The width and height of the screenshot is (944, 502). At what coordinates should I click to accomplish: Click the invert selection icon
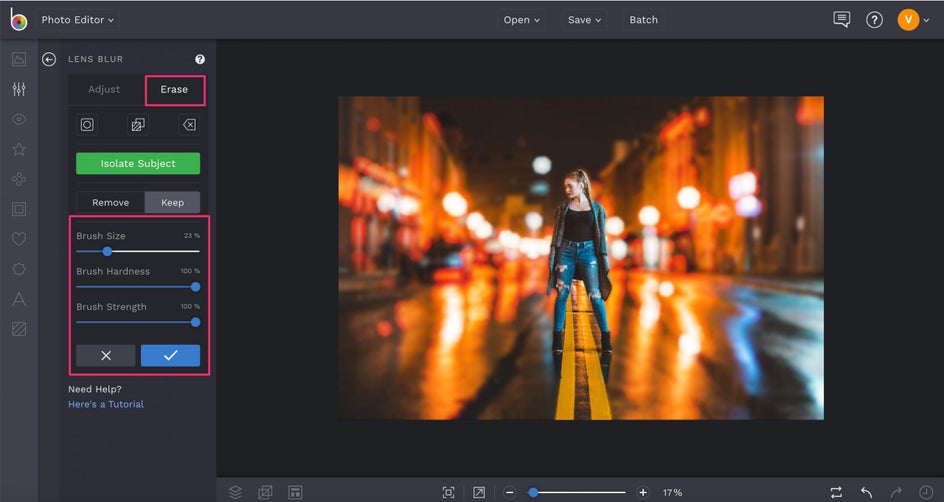[138, 125]
